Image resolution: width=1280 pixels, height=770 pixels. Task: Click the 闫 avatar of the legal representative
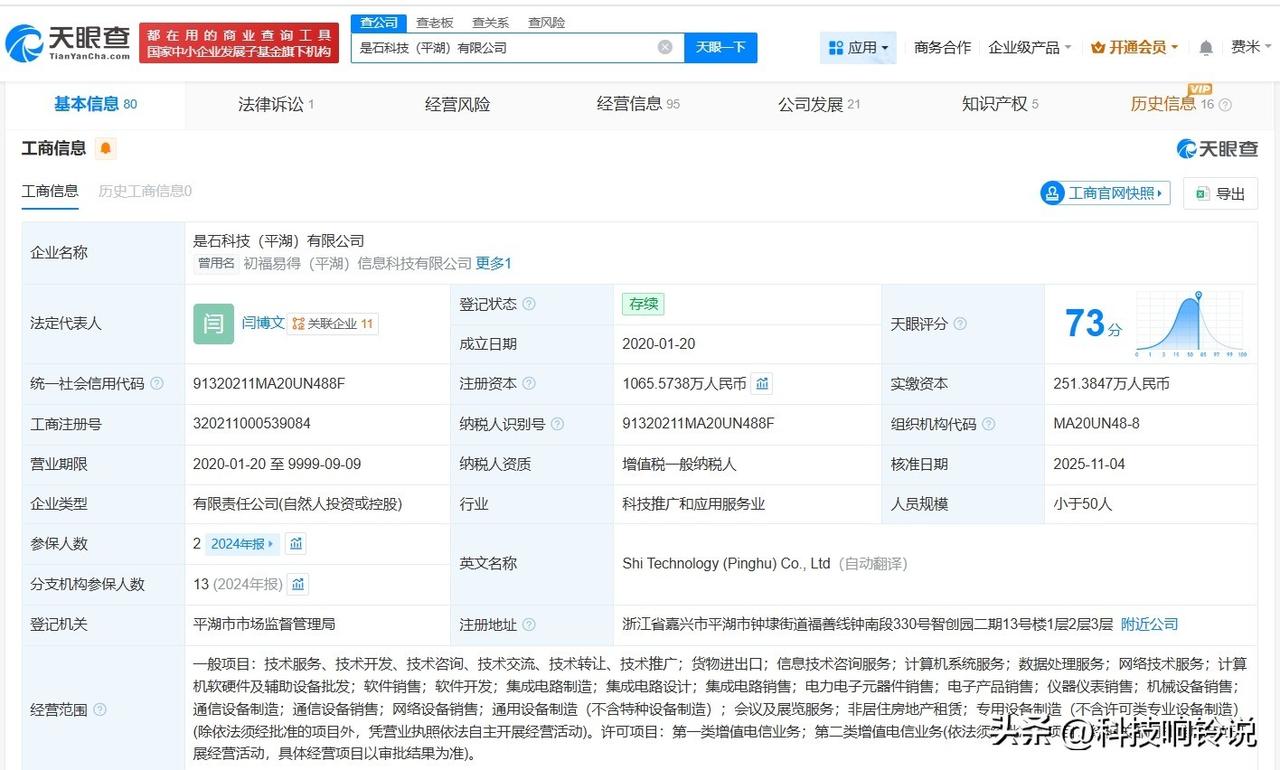click(213, 324)
